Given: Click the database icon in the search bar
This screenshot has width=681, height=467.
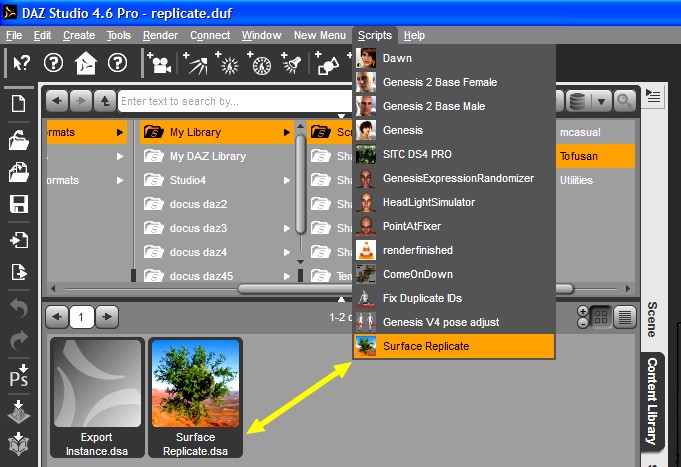Looking at the screenshot, I should [577, 101].
